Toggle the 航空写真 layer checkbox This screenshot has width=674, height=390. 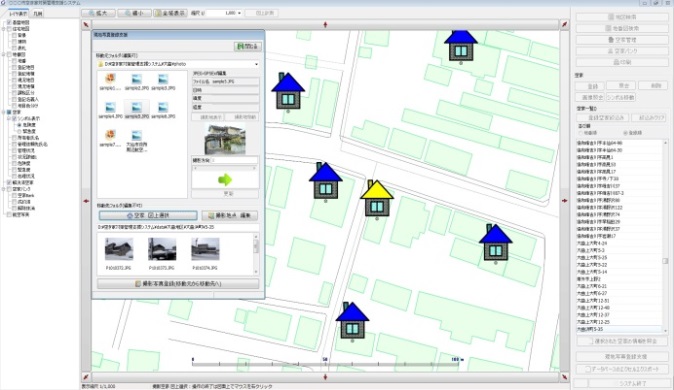tap(9, 215)
